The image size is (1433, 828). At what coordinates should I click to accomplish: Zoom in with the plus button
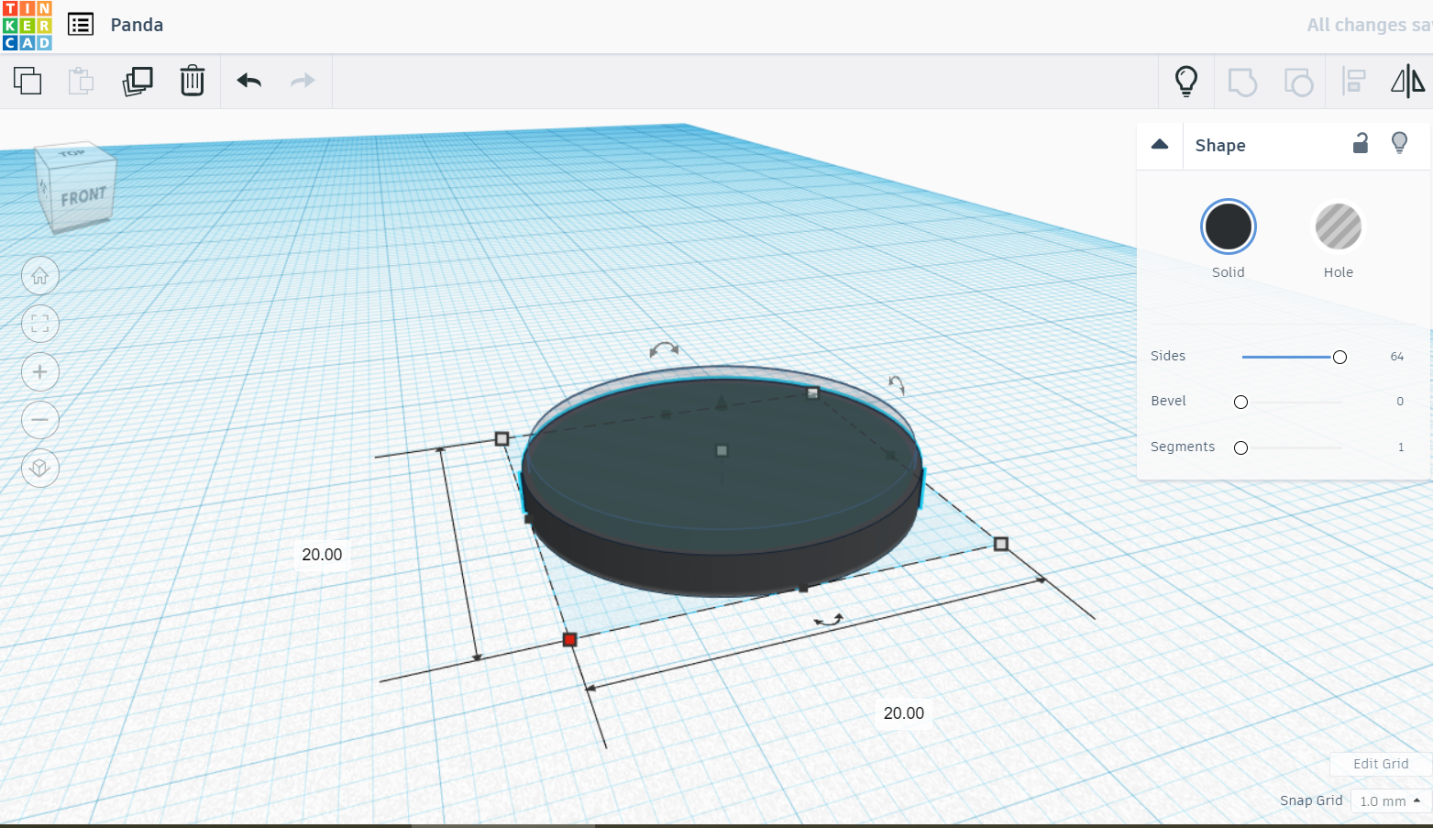tap(40, 372)
